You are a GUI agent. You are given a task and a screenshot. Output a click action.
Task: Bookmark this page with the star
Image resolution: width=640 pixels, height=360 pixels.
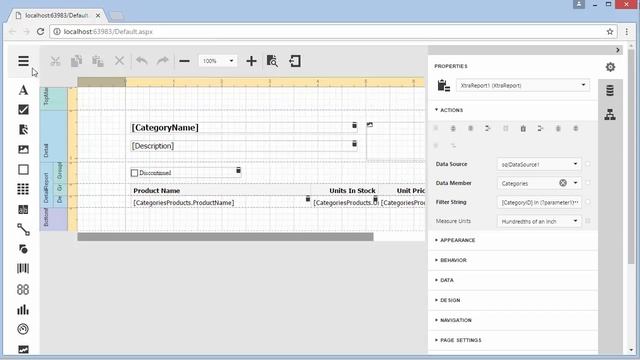(x=610, y=31)
